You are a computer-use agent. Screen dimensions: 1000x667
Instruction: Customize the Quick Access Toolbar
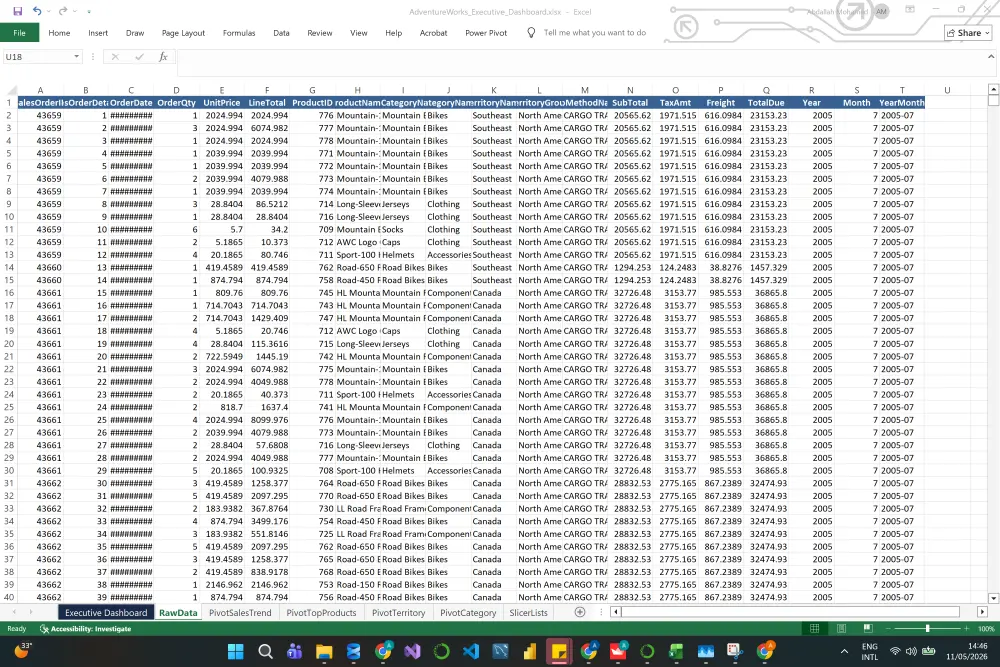tap(89, 11)
